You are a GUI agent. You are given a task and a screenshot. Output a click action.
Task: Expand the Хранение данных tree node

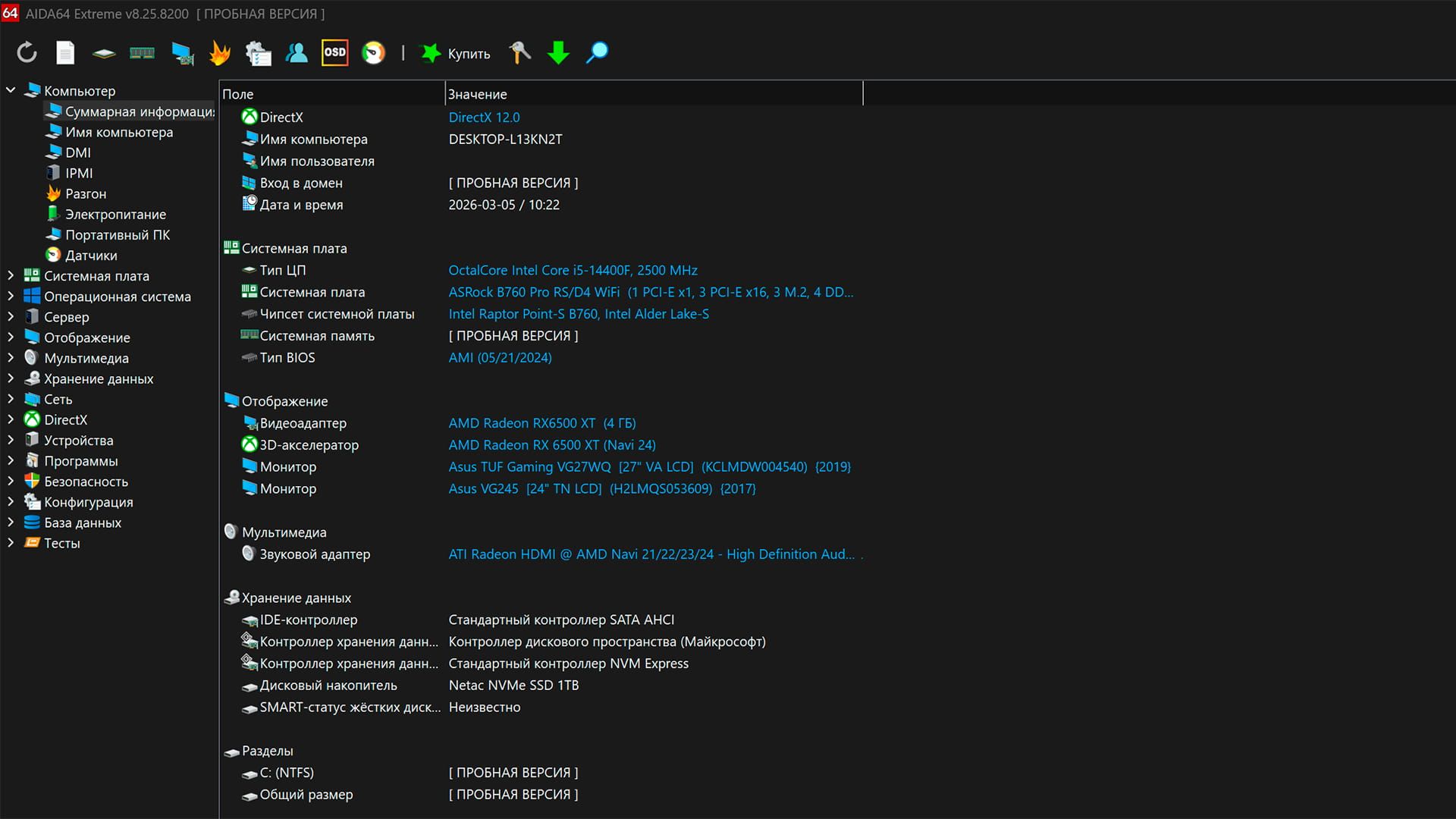[11, 378]
